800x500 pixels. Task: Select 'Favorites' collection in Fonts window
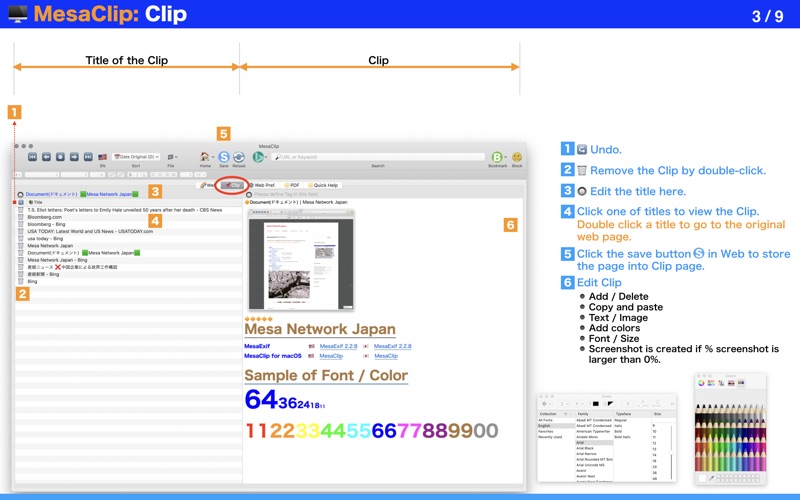coord(545,431)
